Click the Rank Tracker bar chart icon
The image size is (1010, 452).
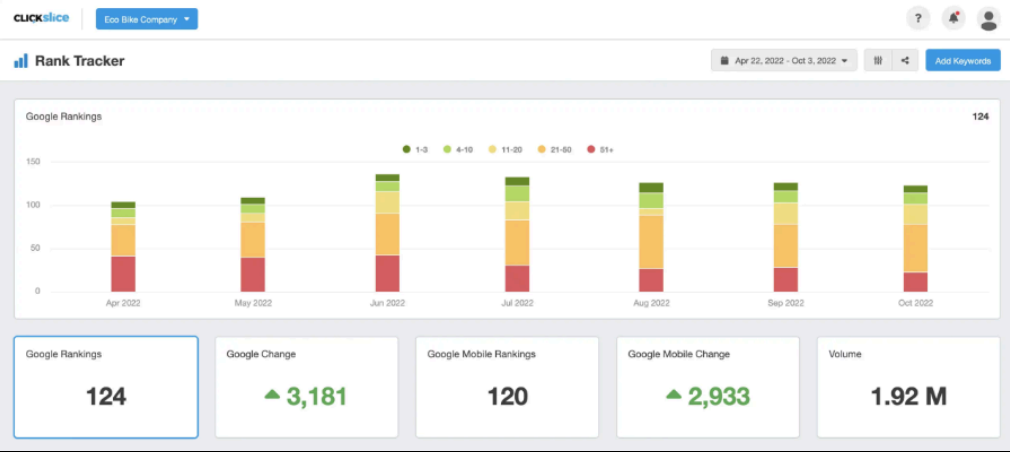click(21, 61)
